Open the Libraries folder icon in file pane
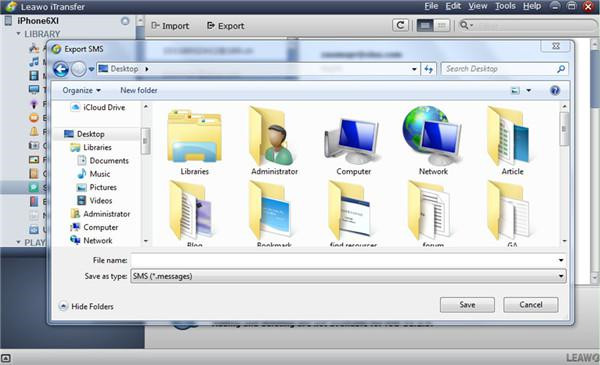Screen dimensions: 600x365 [194, 136]
